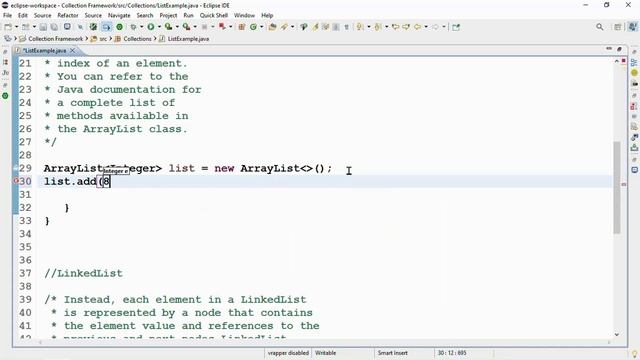This screenshot has height=360, width=640.
Task: Click the green Run play icon
Action: (151, 27)
